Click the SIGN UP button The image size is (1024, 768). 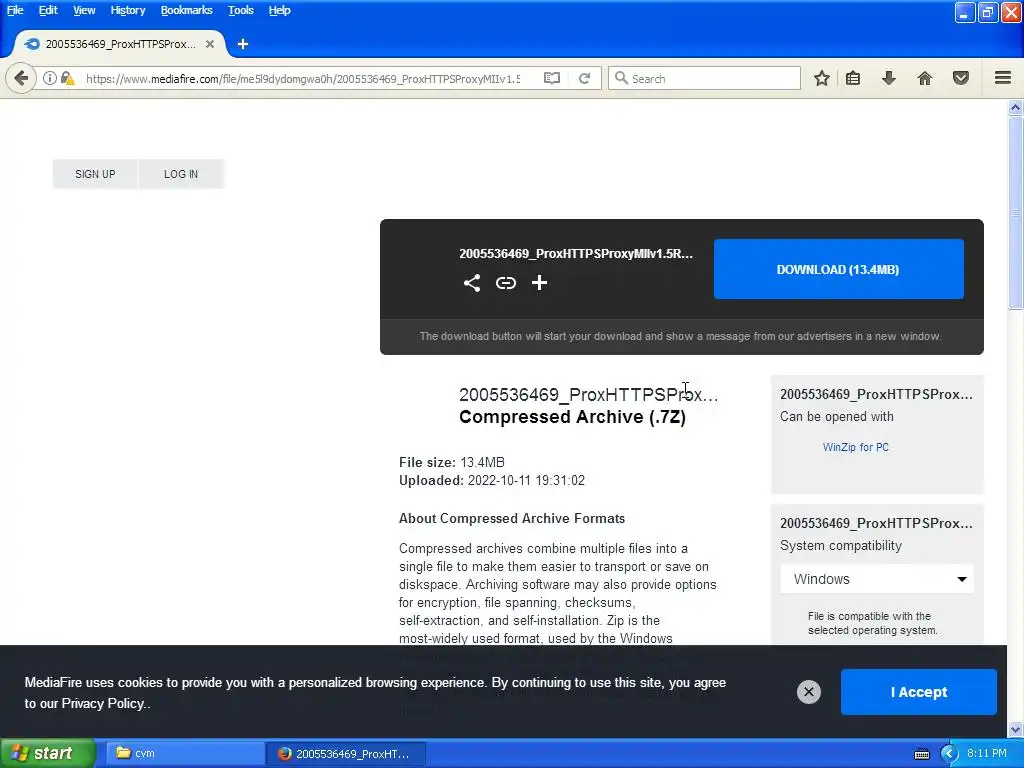point(95,174)
